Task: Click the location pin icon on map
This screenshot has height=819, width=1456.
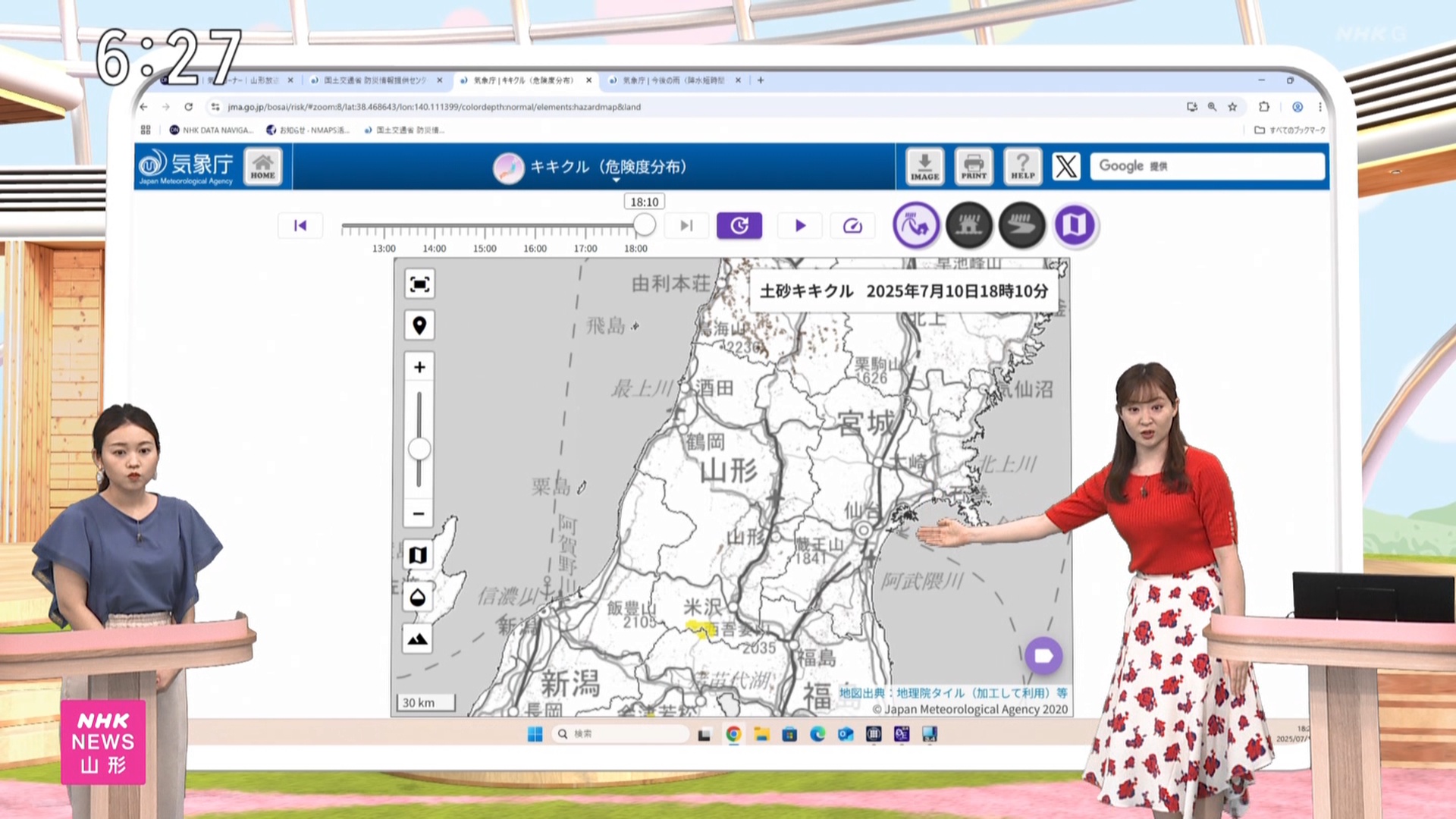Action: [x=419, y=325]
